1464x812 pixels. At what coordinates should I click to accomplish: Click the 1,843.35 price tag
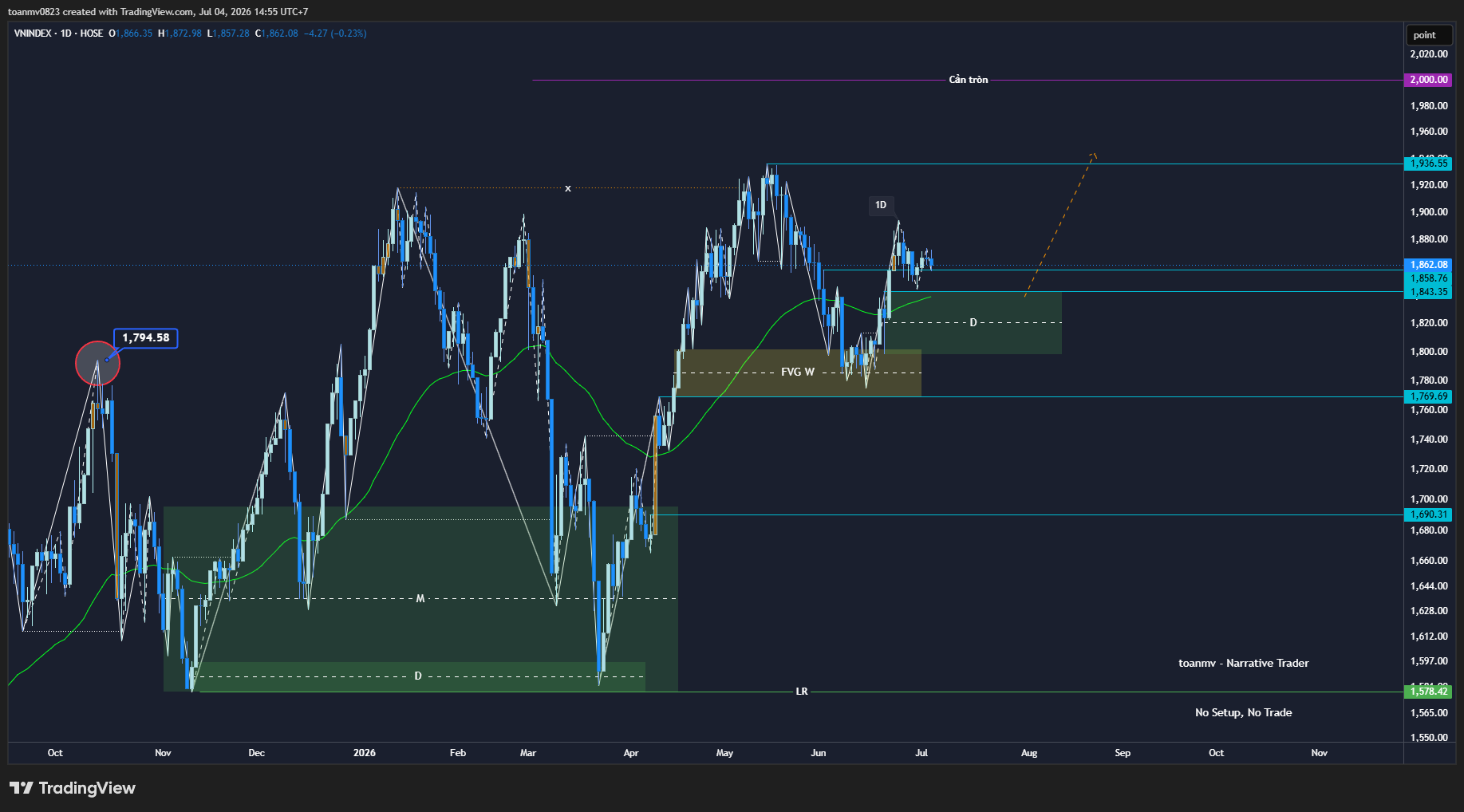pos(1428,292)
